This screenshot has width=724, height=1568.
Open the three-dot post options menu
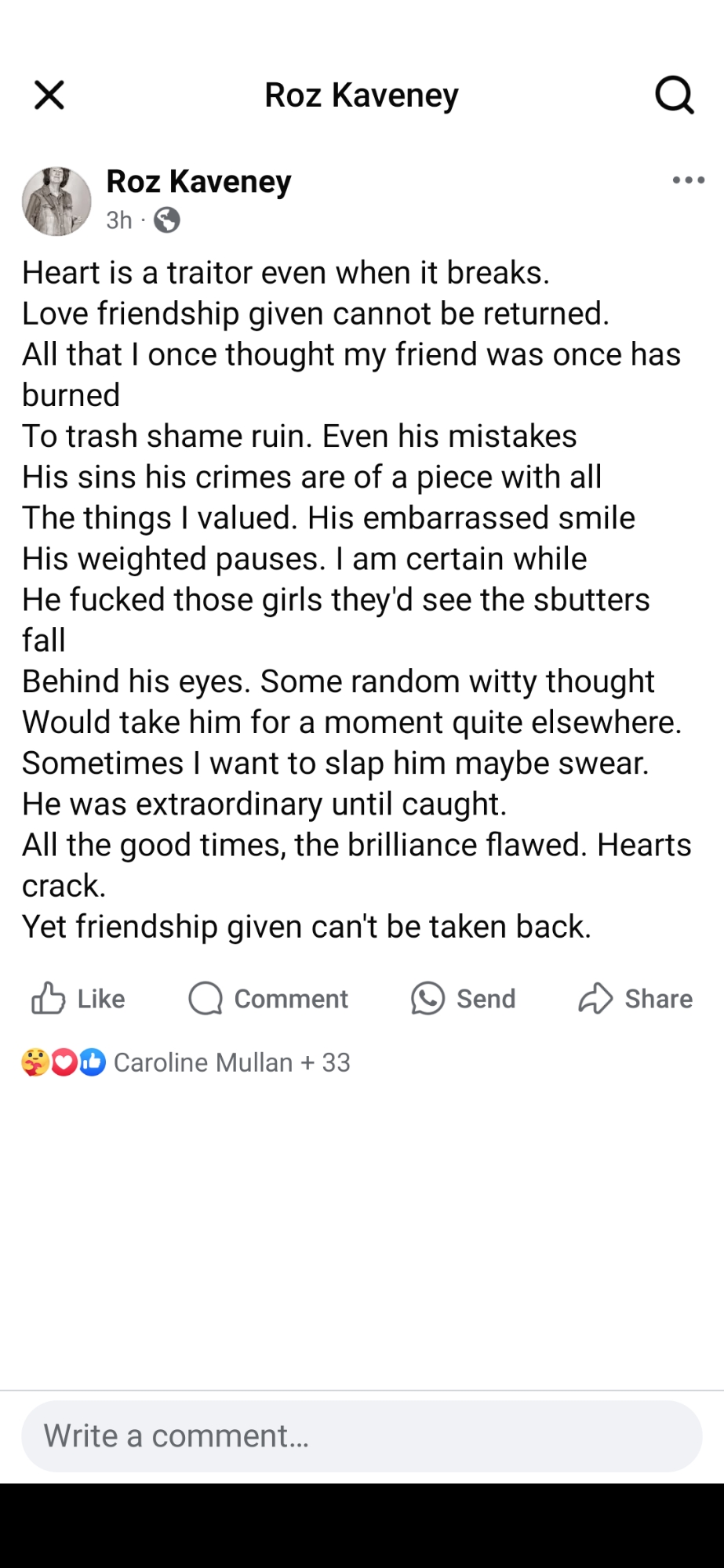(688, 180)
